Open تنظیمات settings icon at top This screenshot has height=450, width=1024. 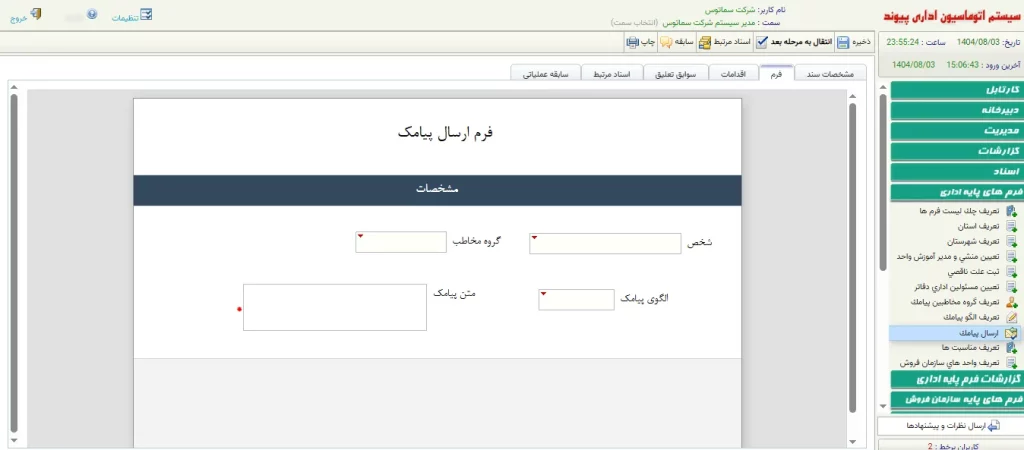pyautogui.click(x=146, y=15)
